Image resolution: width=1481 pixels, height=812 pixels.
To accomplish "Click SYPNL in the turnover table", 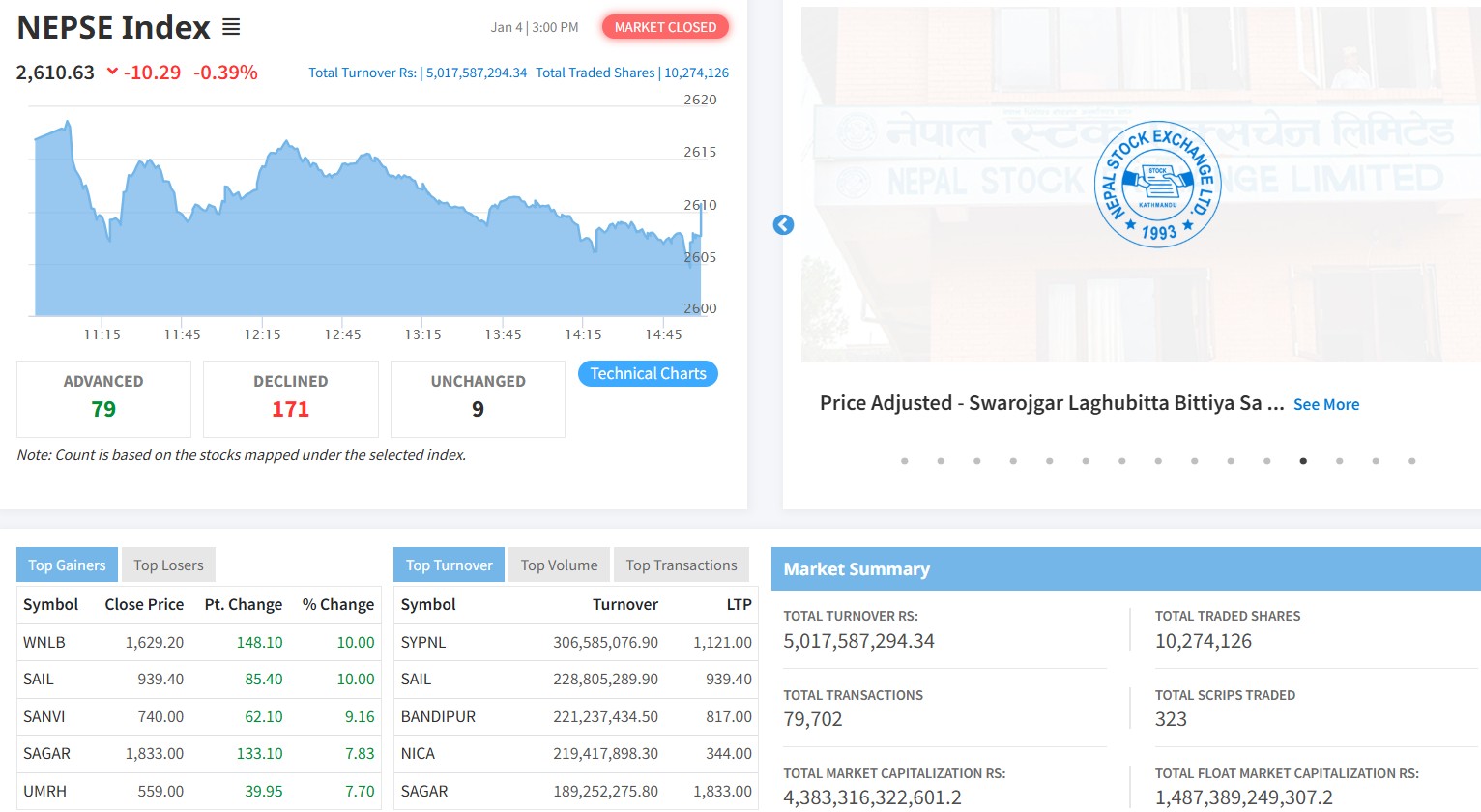I will point(423,643).
